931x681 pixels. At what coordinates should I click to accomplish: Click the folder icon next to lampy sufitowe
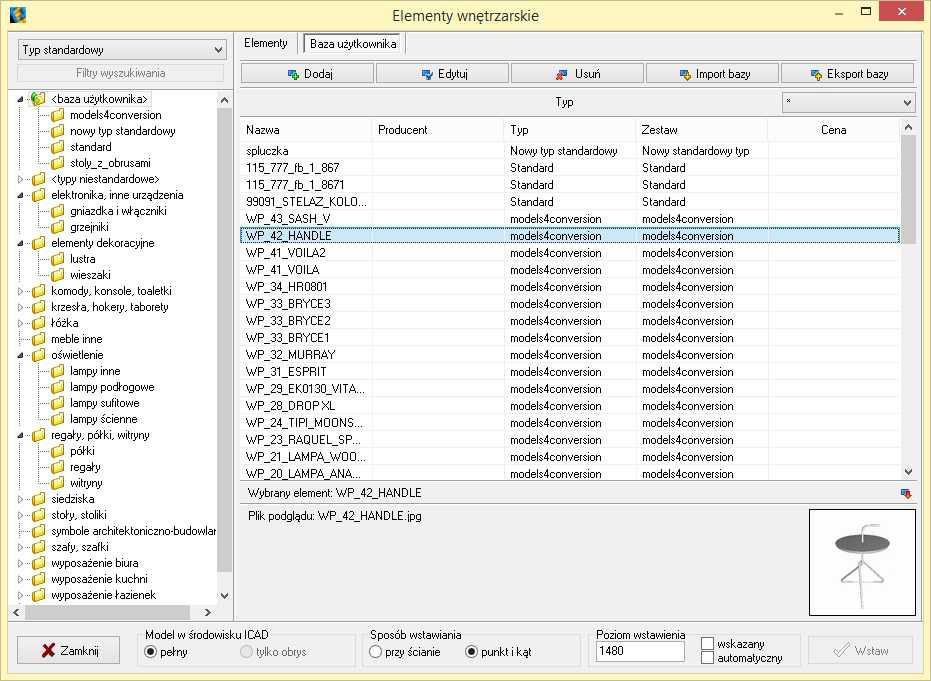58,403
